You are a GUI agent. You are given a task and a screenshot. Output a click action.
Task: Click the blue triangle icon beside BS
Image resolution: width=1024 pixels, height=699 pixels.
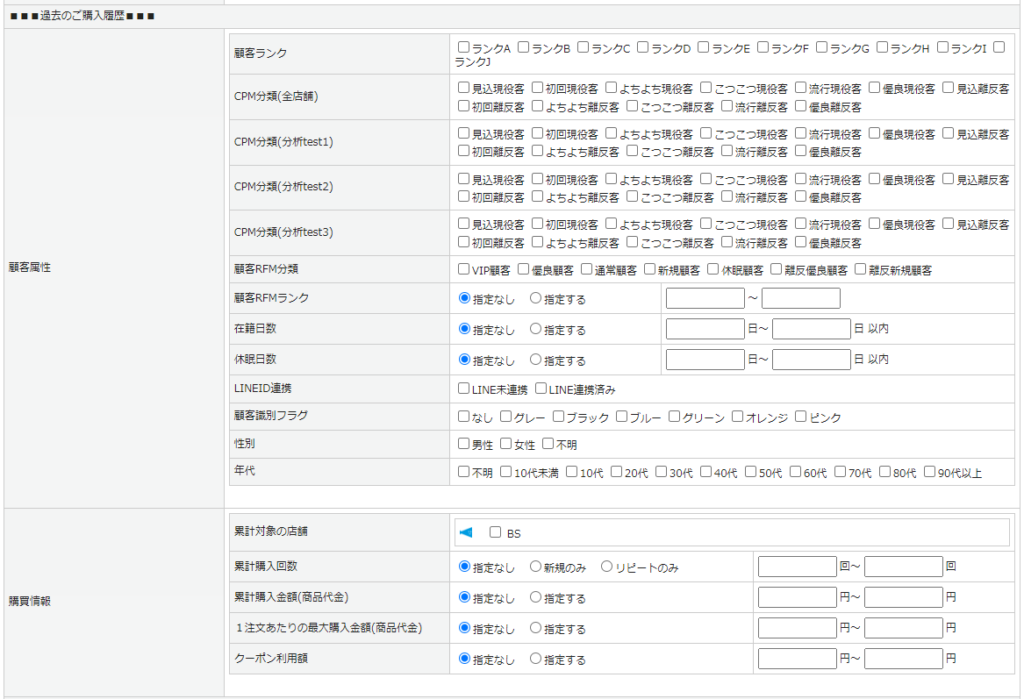click(x=465, y=533)
